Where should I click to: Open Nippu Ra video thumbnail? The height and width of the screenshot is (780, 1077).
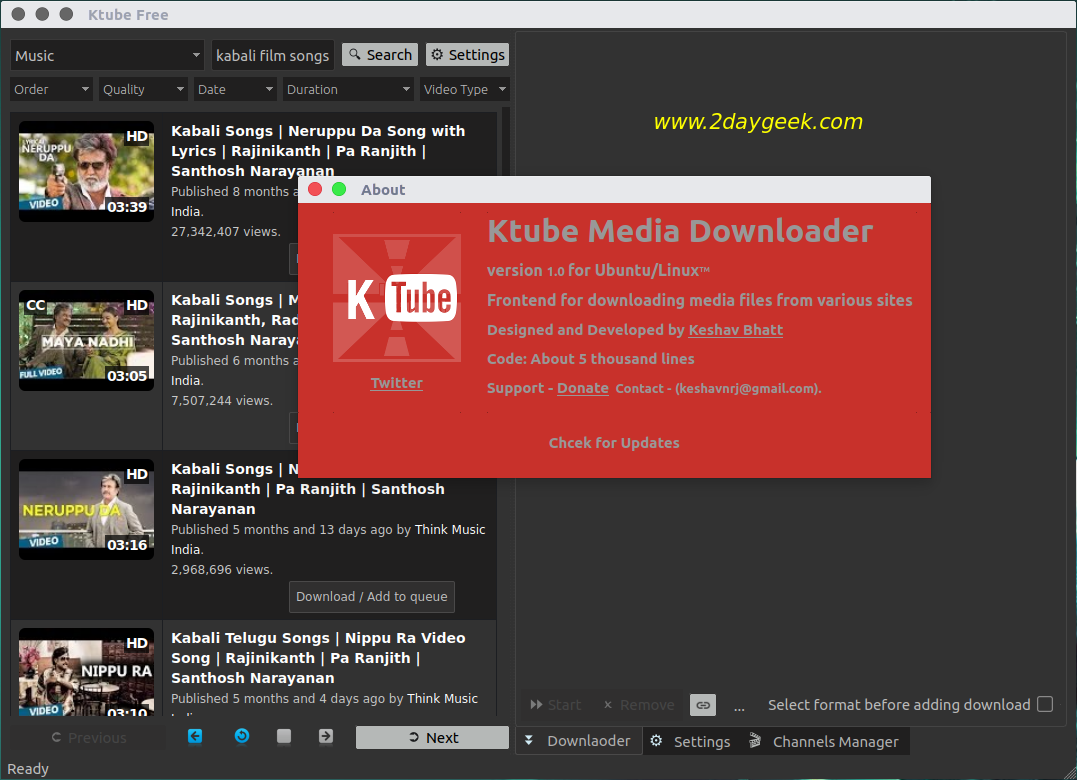pos(87,672)
